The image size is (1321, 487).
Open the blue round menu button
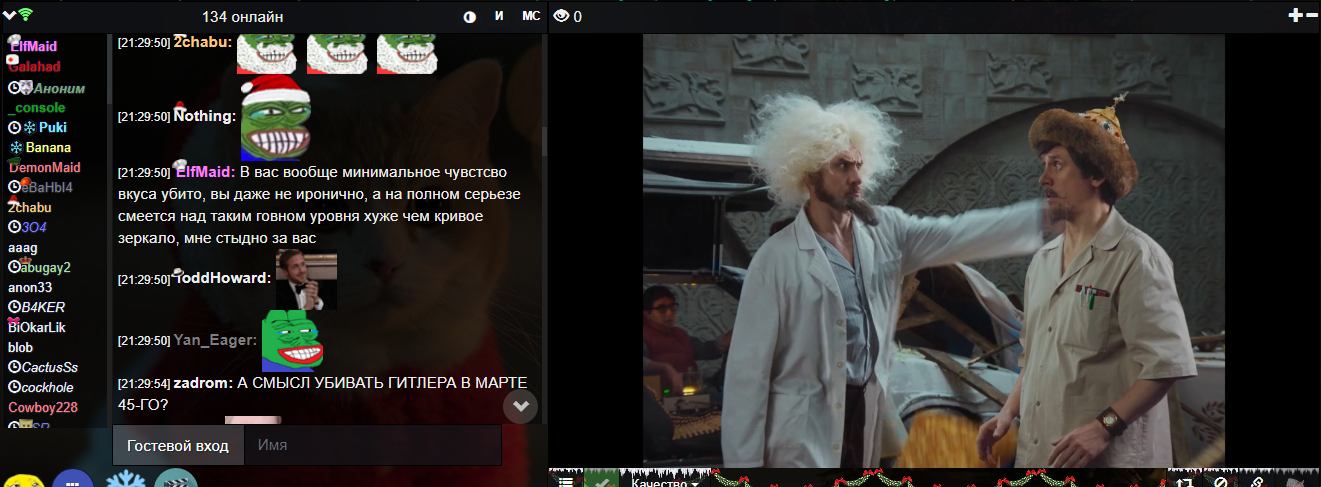click(x=72, y=478)
